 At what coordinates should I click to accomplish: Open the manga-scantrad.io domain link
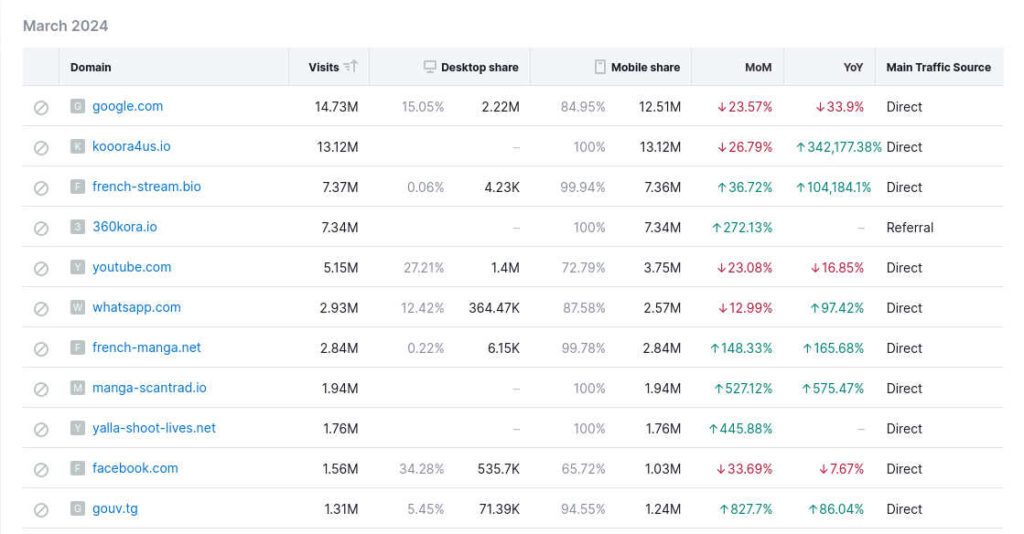click(x=149, y=388)
